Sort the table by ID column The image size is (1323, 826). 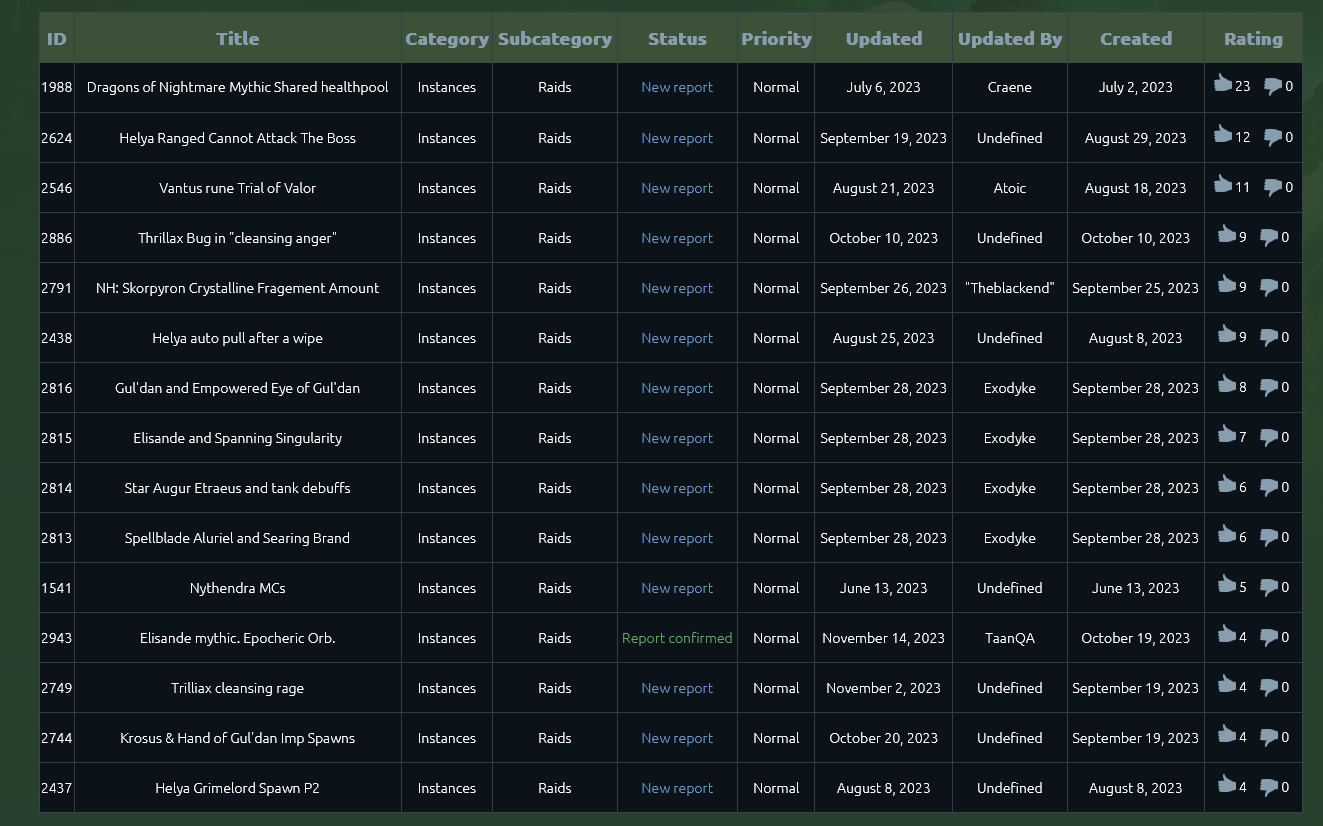pos(57,39)
